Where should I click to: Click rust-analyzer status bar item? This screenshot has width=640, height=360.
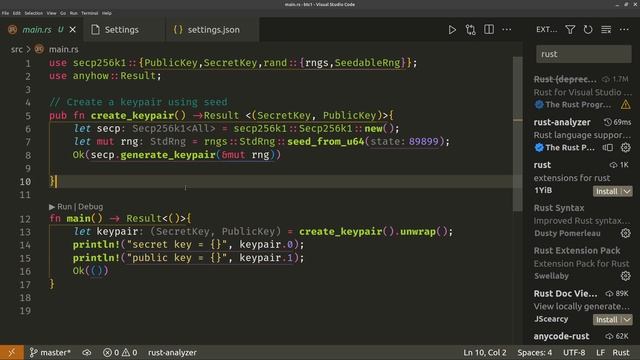pos(172,352)
